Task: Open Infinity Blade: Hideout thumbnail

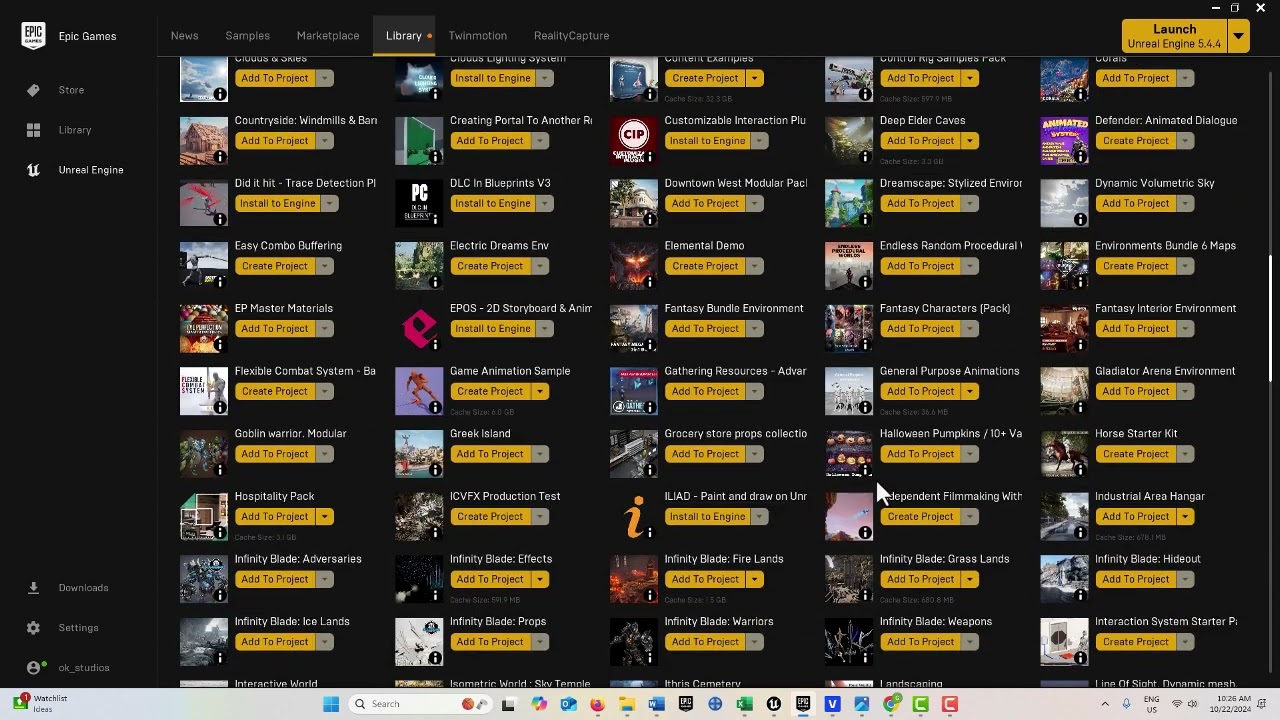Action: [x=1064, y=579]
